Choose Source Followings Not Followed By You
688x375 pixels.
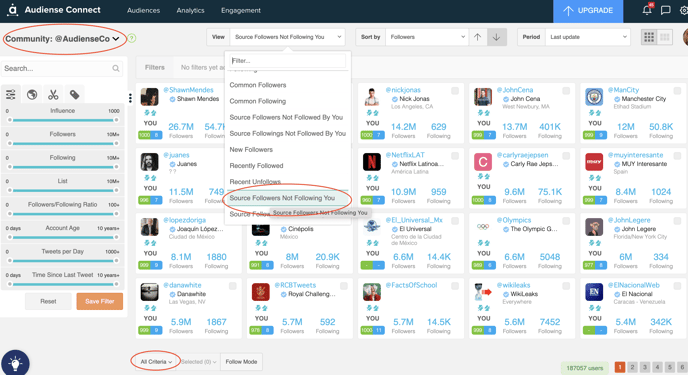(287, 134)
